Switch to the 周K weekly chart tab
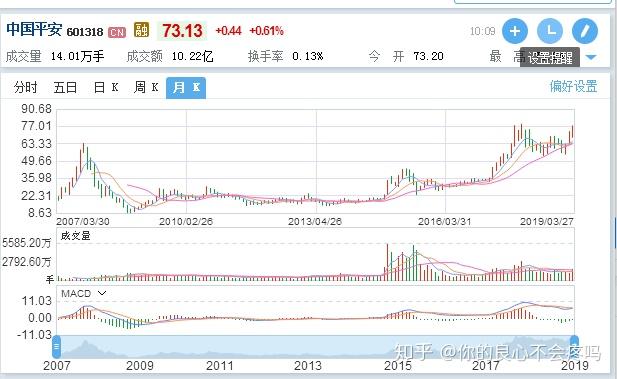 [x=146, y=87]
